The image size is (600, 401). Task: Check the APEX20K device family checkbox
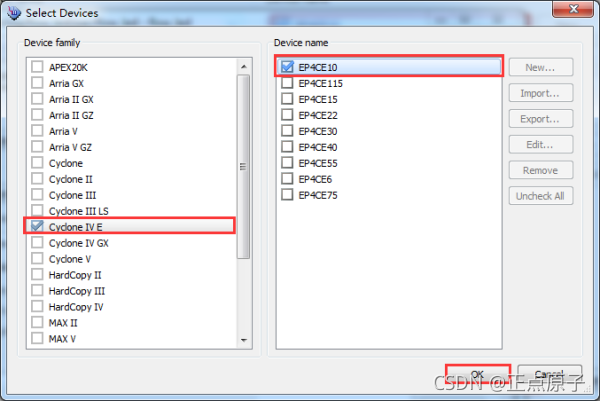point(37,67)
